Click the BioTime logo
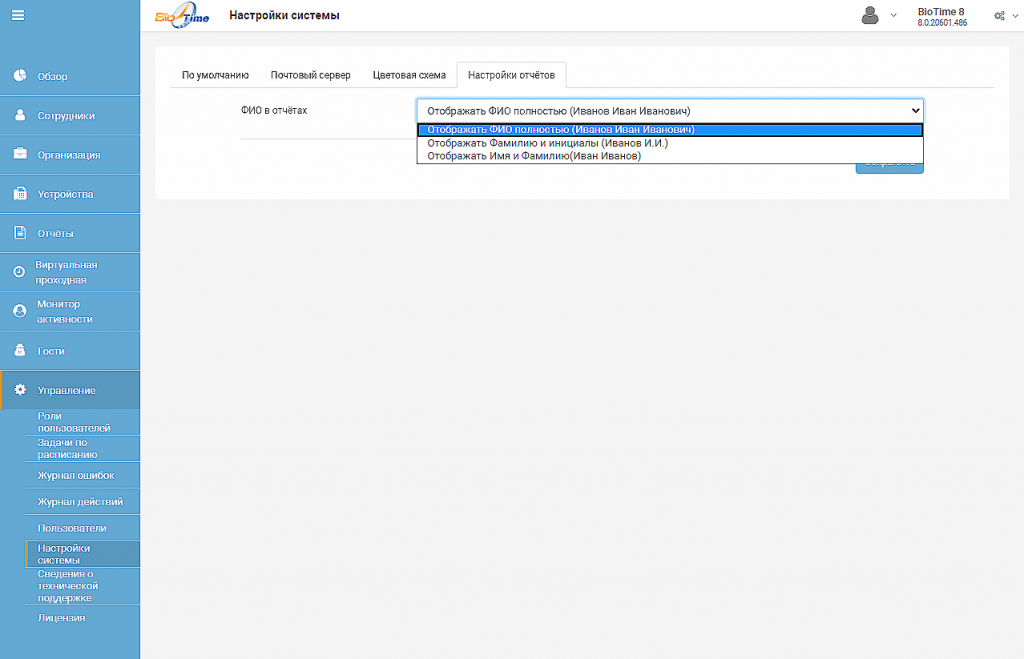Screen dimensions: 1024x659 (182, 15)
